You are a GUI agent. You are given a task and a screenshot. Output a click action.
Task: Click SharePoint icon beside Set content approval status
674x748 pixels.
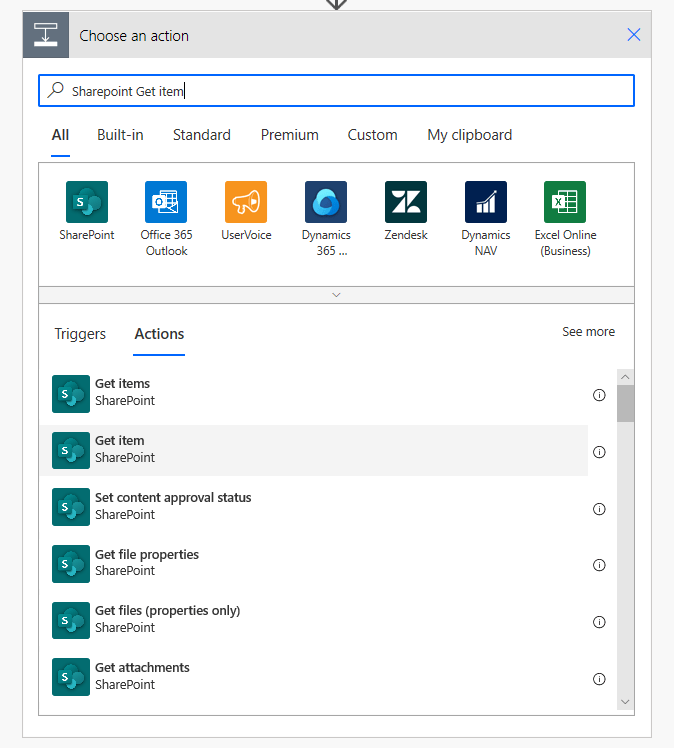[71, 507]
